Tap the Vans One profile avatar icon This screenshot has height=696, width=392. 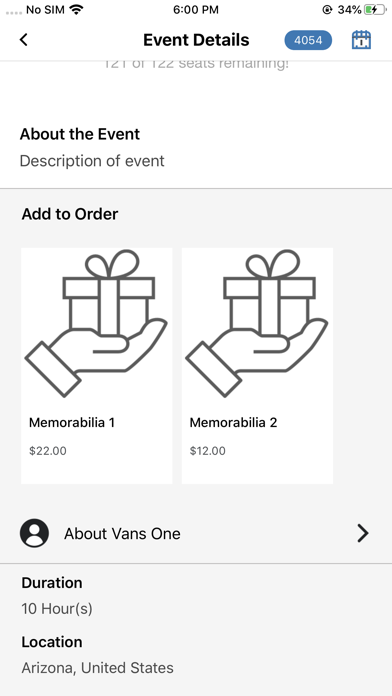click(x=34, y=533)
